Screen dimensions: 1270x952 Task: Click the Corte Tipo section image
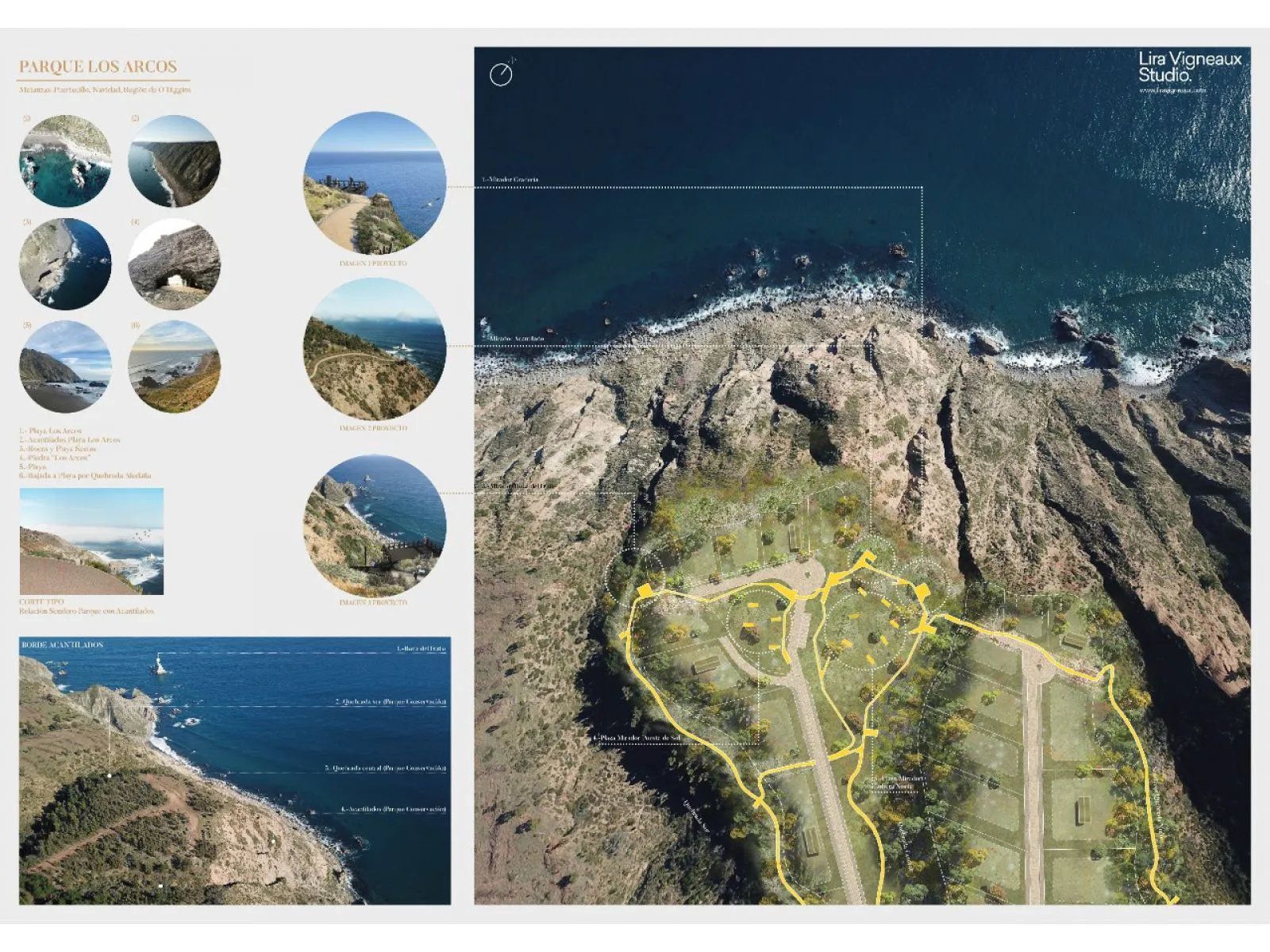pos(91,541)
